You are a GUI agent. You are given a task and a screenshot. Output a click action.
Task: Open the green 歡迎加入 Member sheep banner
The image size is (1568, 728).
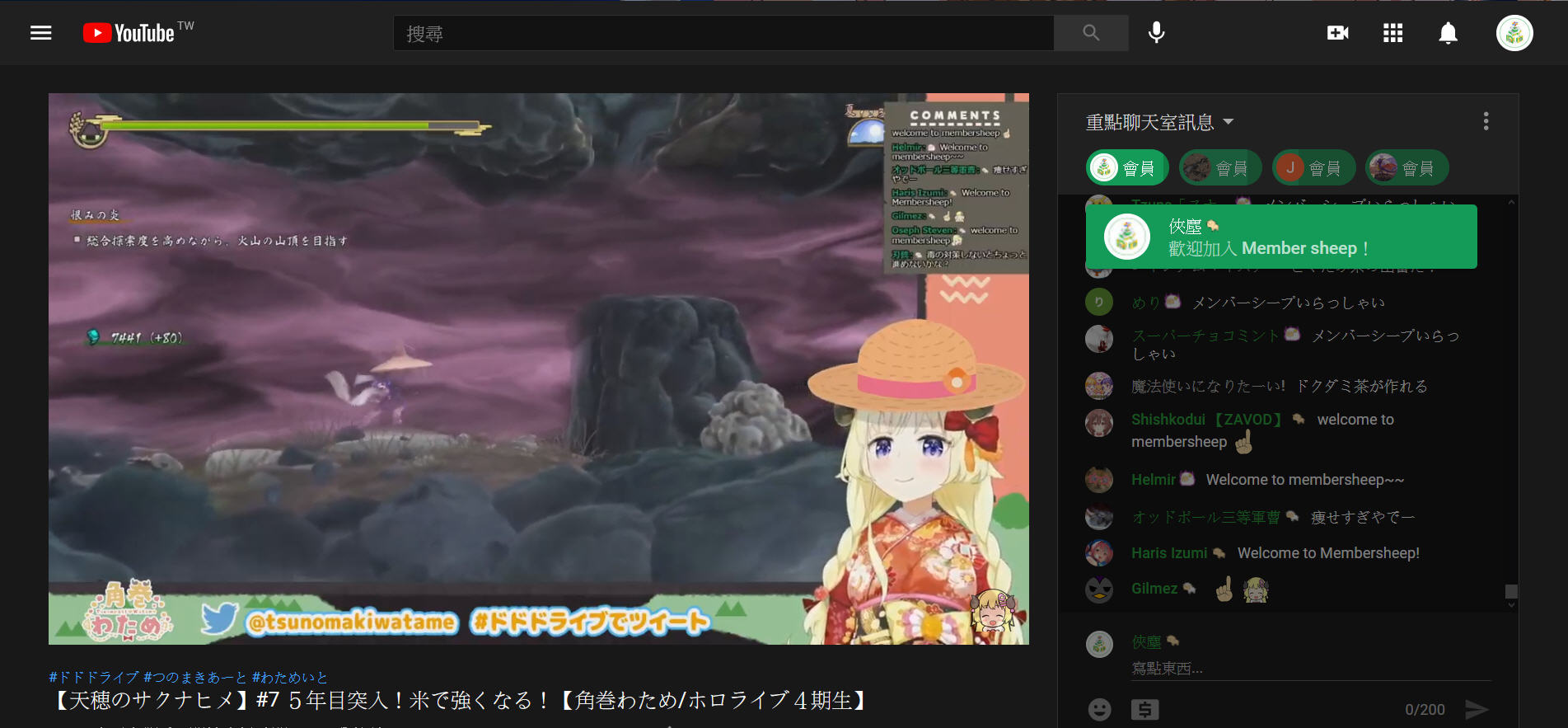tap(1281, 237)
